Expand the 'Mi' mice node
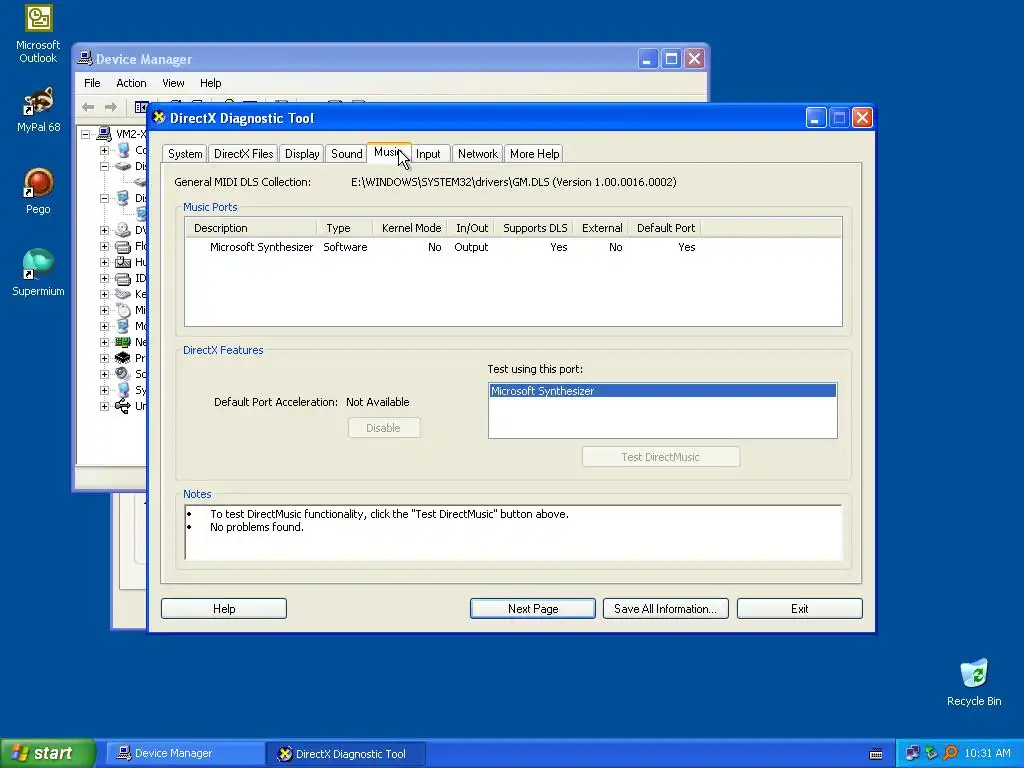 coord(104,310)
